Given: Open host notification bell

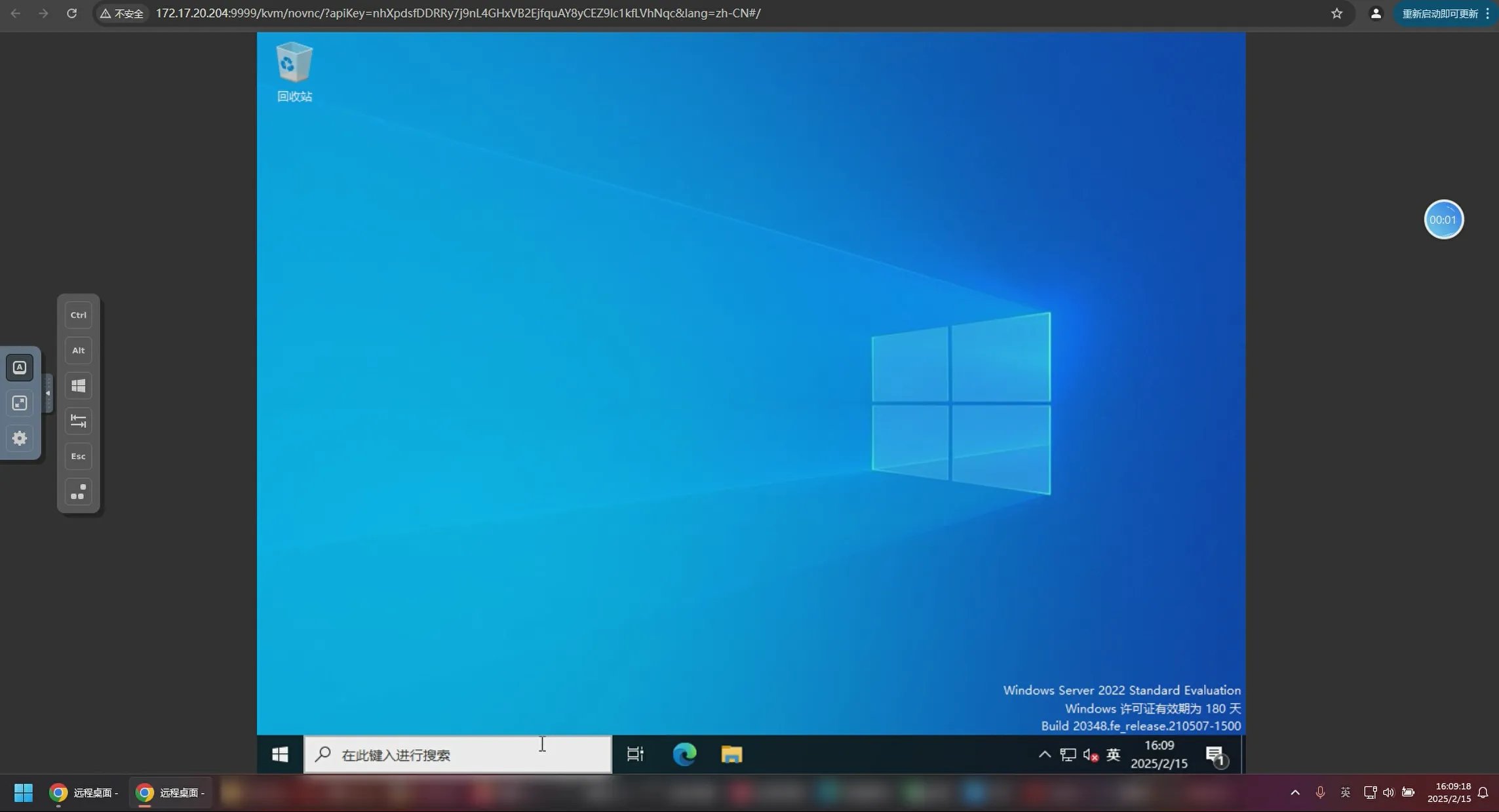Looking at the screenshot, I should coord(1483,792).
